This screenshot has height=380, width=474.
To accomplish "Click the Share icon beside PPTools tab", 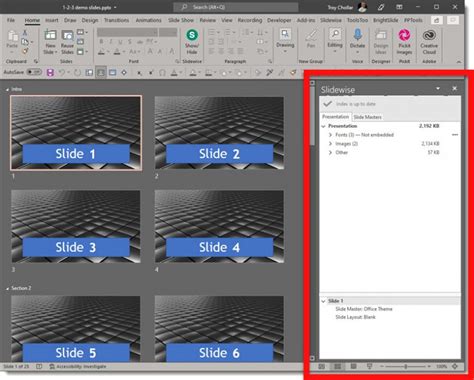I will pyautogui.click(x=436, y=20).
